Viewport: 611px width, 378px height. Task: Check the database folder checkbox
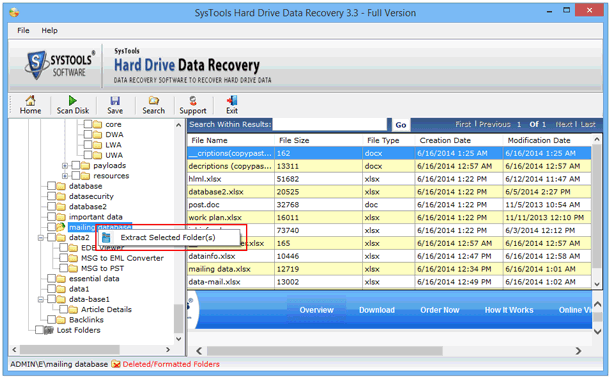(x=51, y=186)
